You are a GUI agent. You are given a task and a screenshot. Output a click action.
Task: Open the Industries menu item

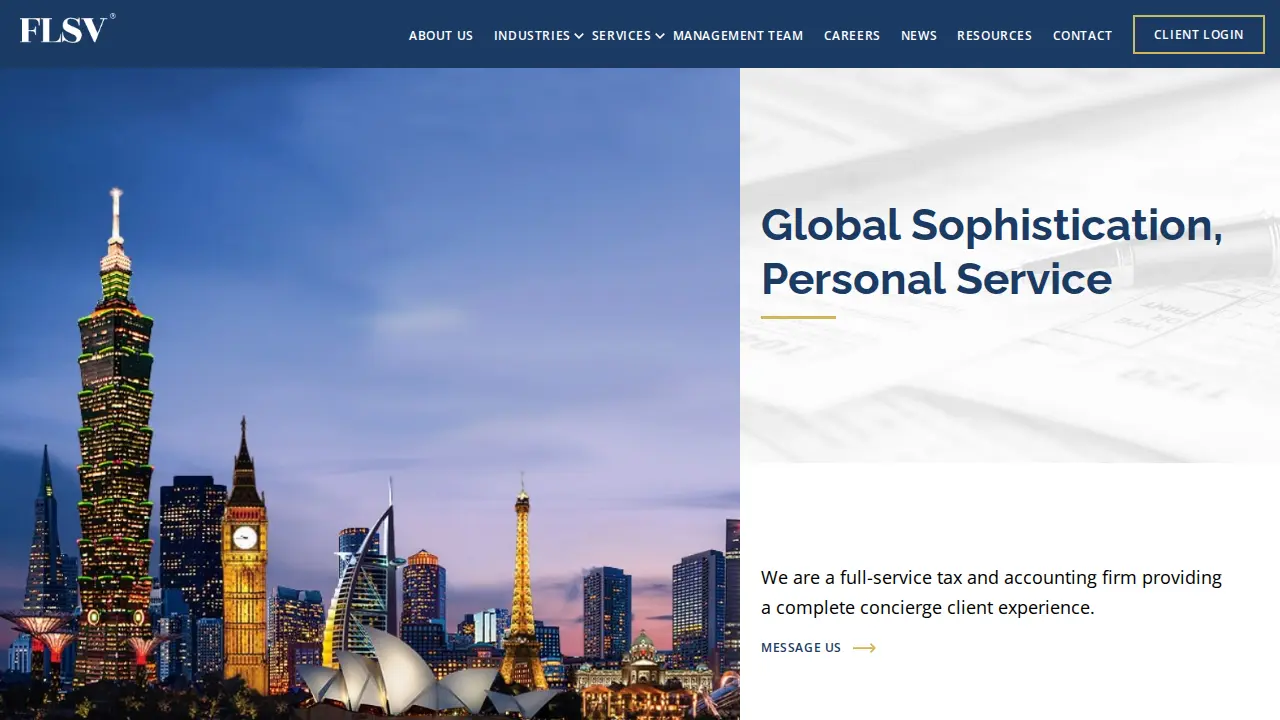tap(532, 35)
